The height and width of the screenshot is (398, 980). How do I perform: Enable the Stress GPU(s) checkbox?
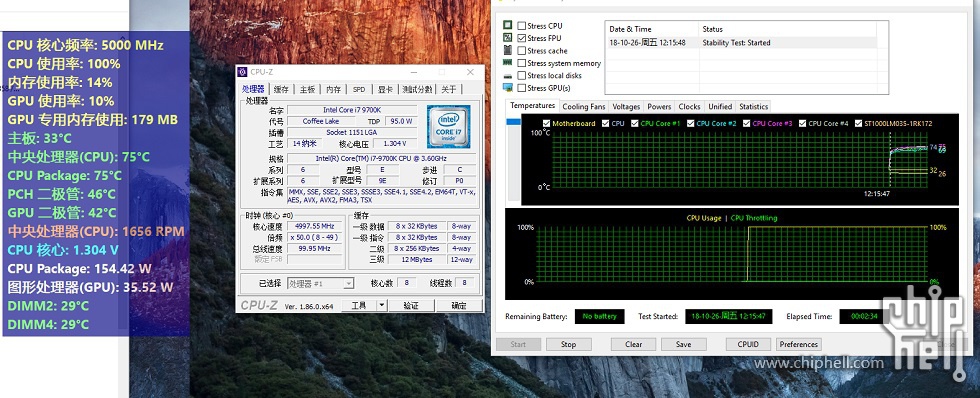pos(521,88)
